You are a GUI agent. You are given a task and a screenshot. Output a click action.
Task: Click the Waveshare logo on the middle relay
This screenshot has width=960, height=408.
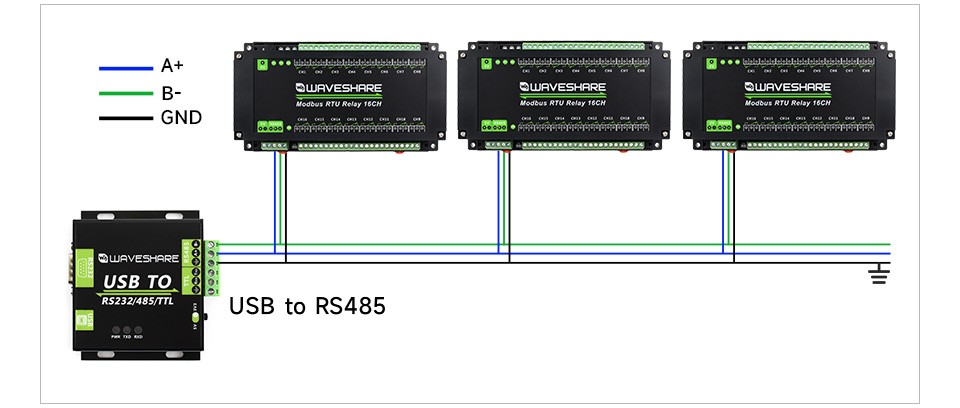pos(563,88)
